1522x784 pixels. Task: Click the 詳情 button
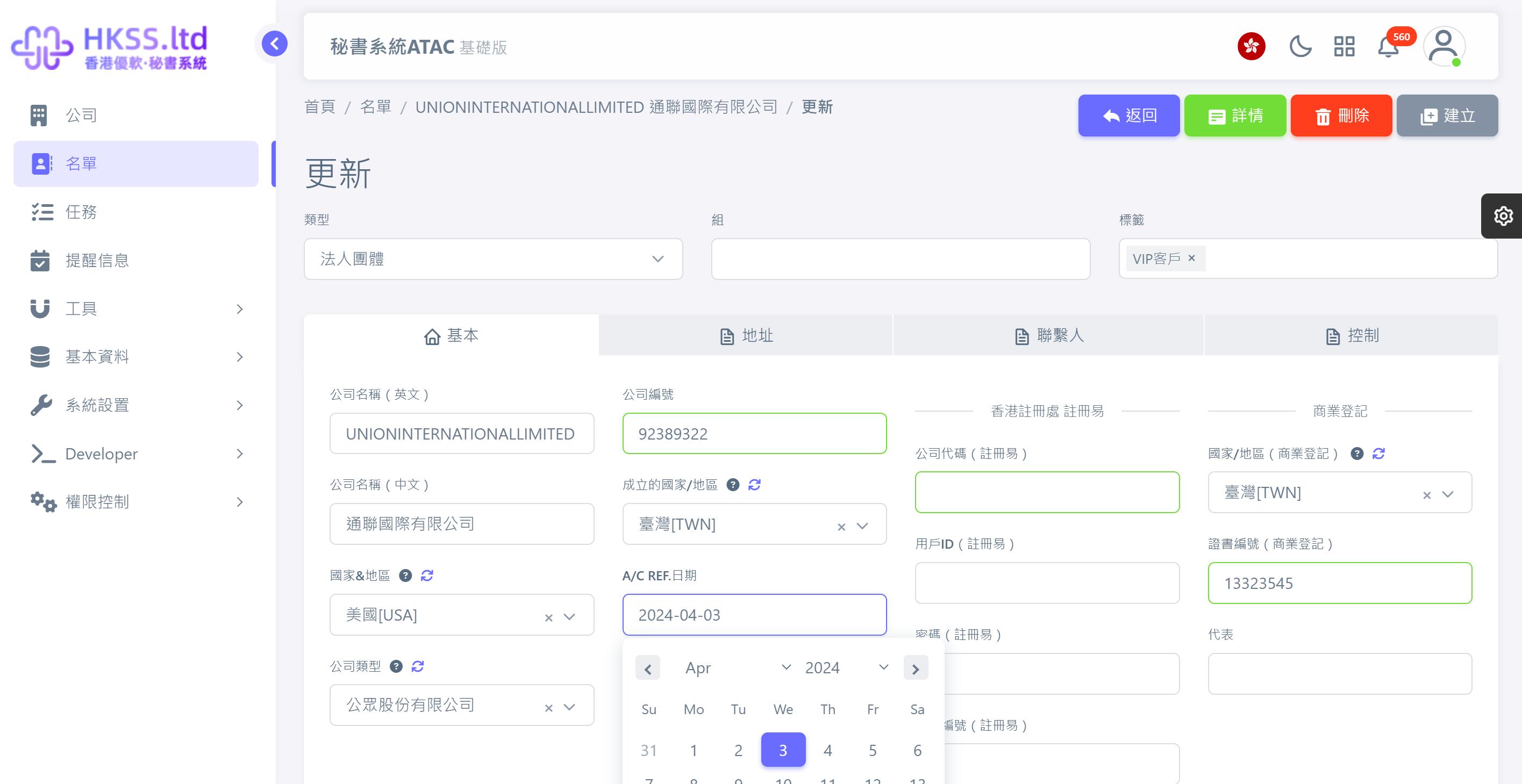(x=1235, y=115)
